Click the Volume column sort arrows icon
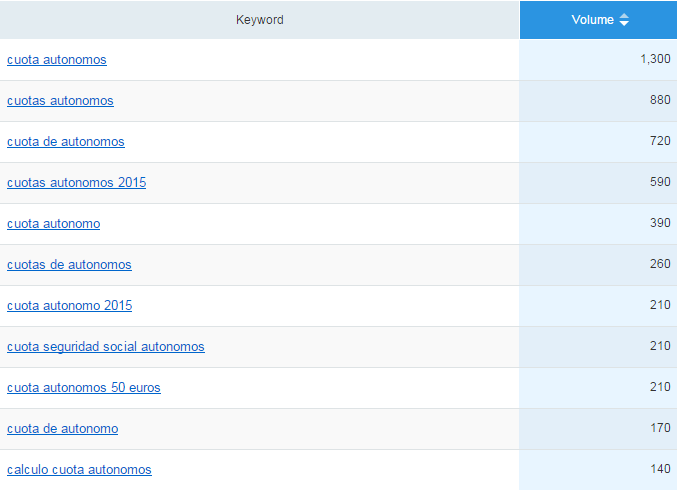The width and height of the screenshot is (677, 490). [x=624, y=20]
